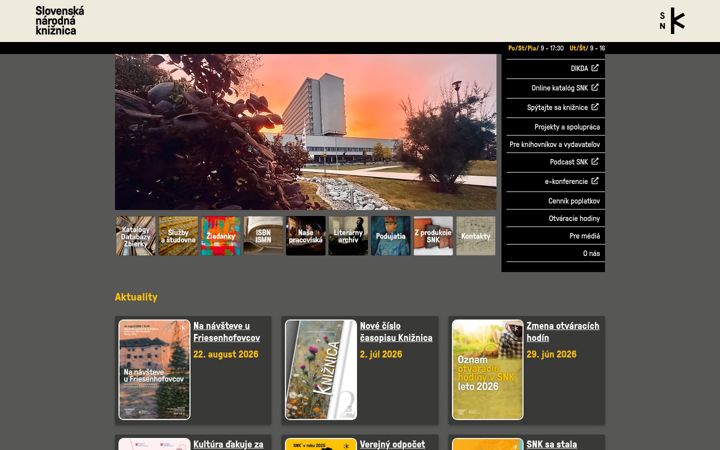Image resolution: width=720 pixels, height=450 pixels.
Task: Click the Slovenská národná knižnica logo text
Action: point(60,21)
